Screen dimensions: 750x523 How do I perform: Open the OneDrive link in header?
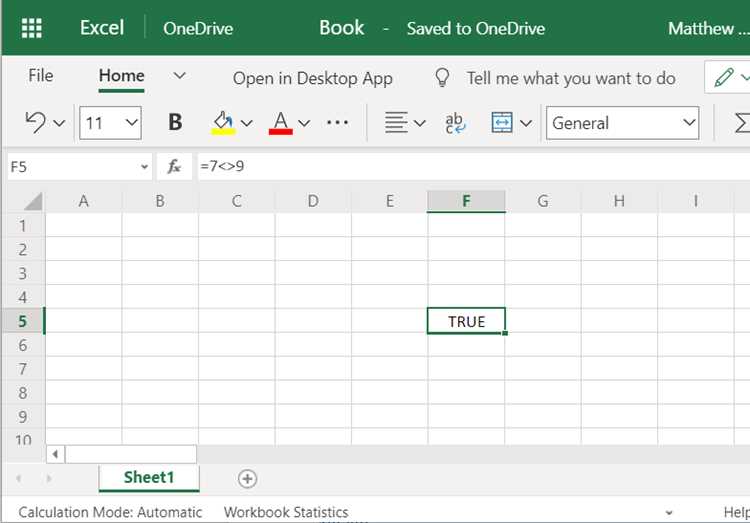click(198, 28)
